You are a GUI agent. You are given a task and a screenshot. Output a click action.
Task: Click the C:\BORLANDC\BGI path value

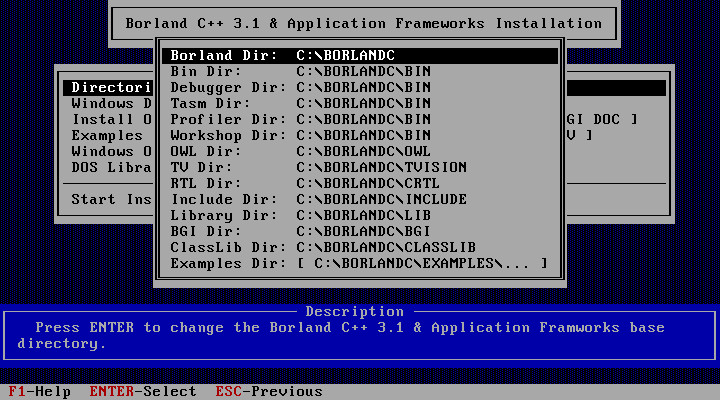pyautogui.click(x=364, y=232)
